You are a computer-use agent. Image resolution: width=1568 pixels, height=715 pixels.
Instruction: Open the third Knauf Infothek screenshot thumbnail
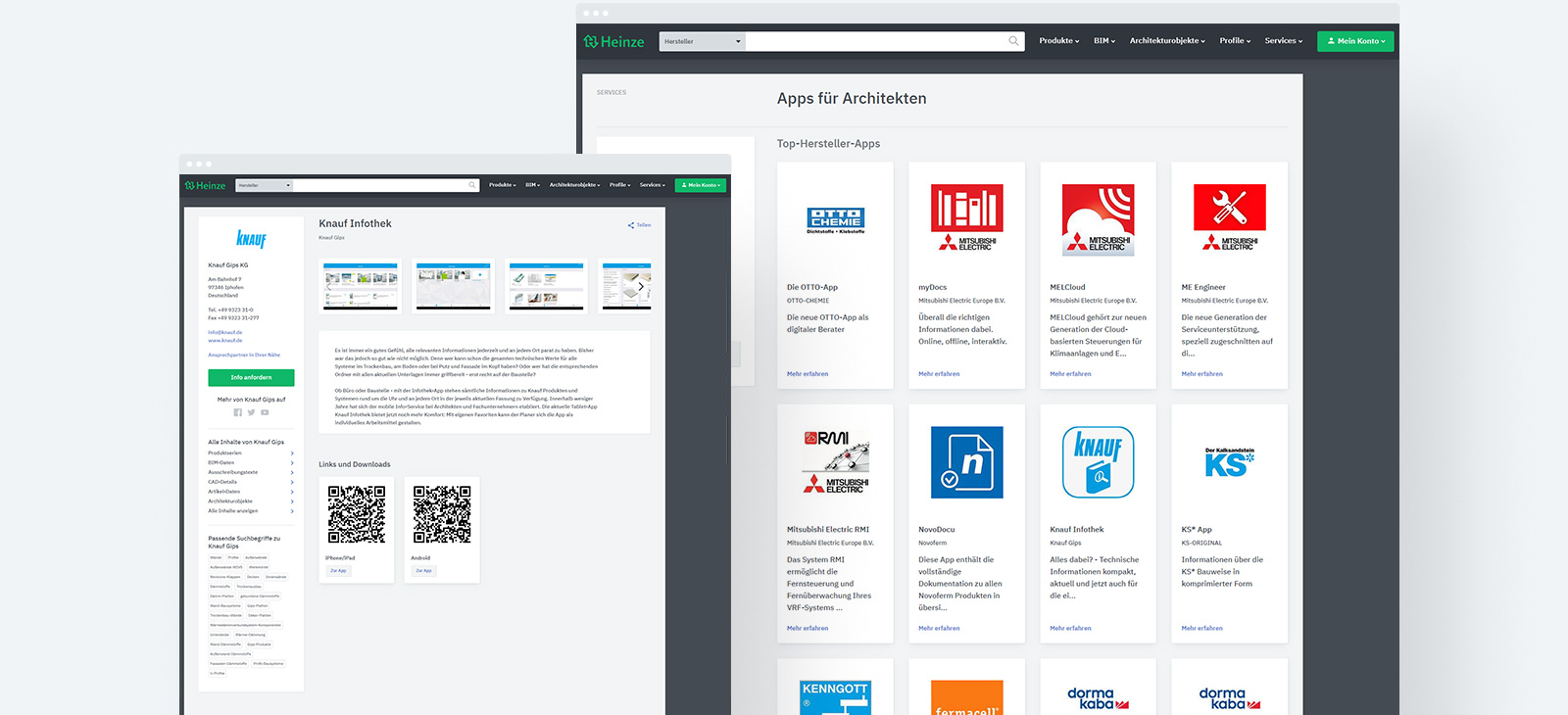(x=546, y=286)
